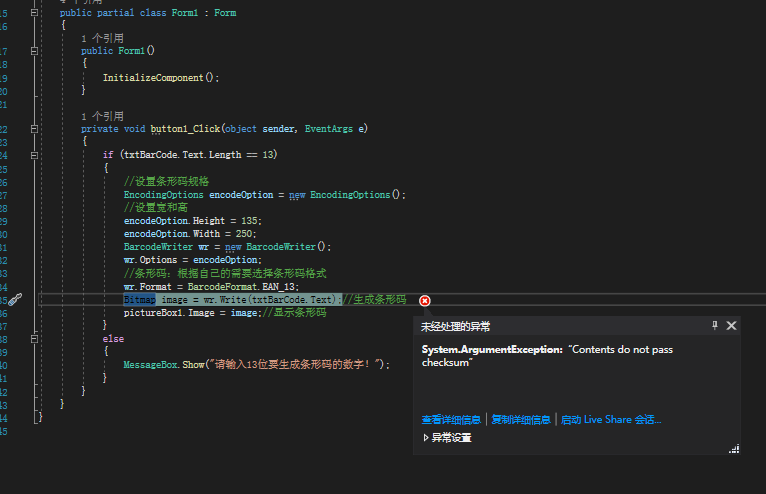This screenshot has width=766, height=494.
Task: Click txtBarCode.Text.Length condition
Action: (198, 155)
